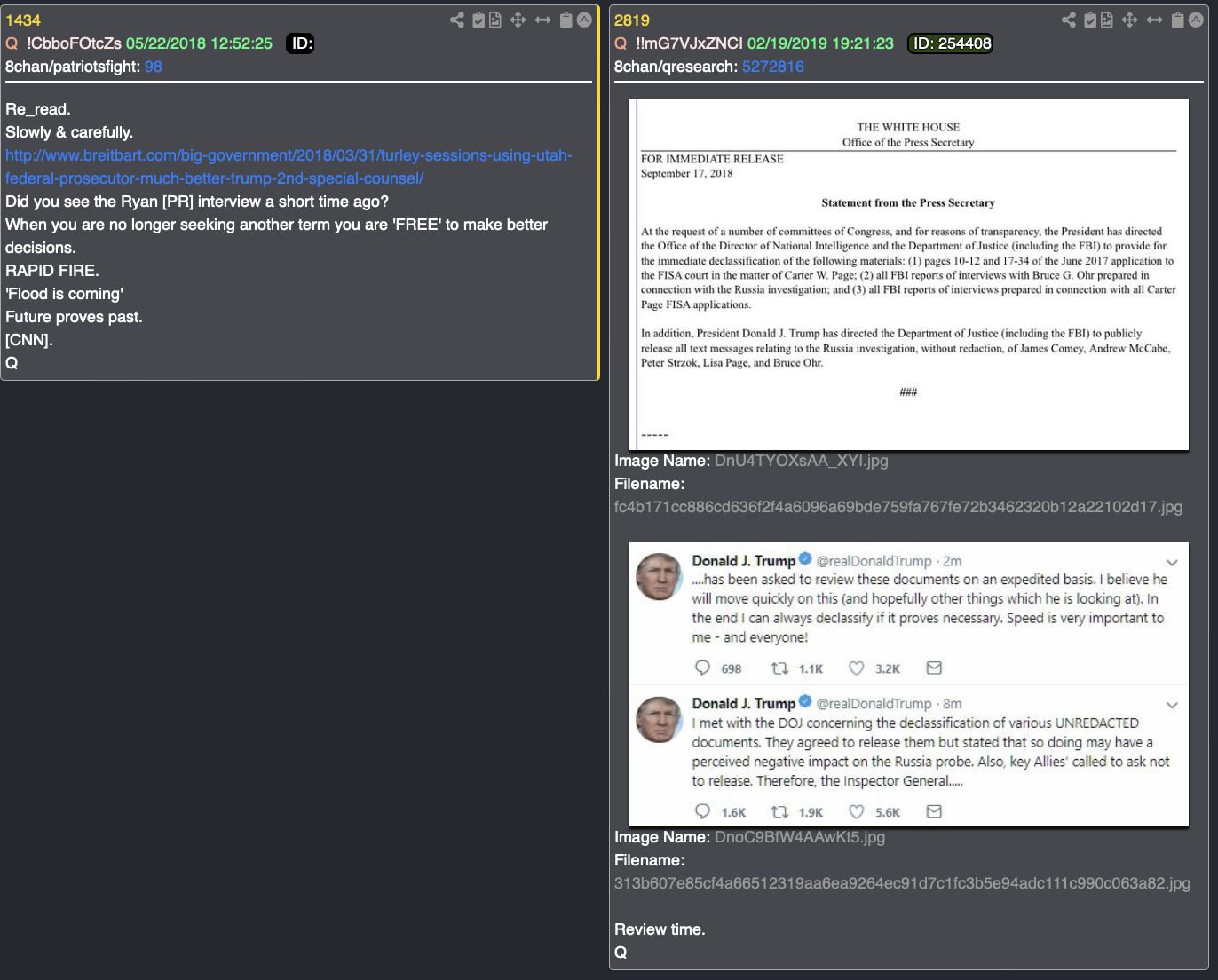Click the Q marker before !CbboFOtcZs

point(12,43)
